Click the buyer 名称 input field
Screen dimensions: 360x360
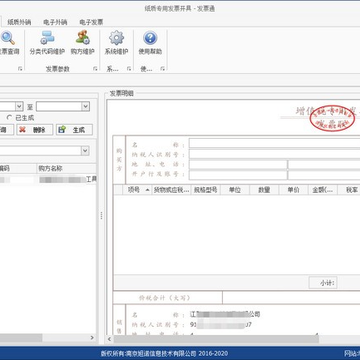[274, 143]
